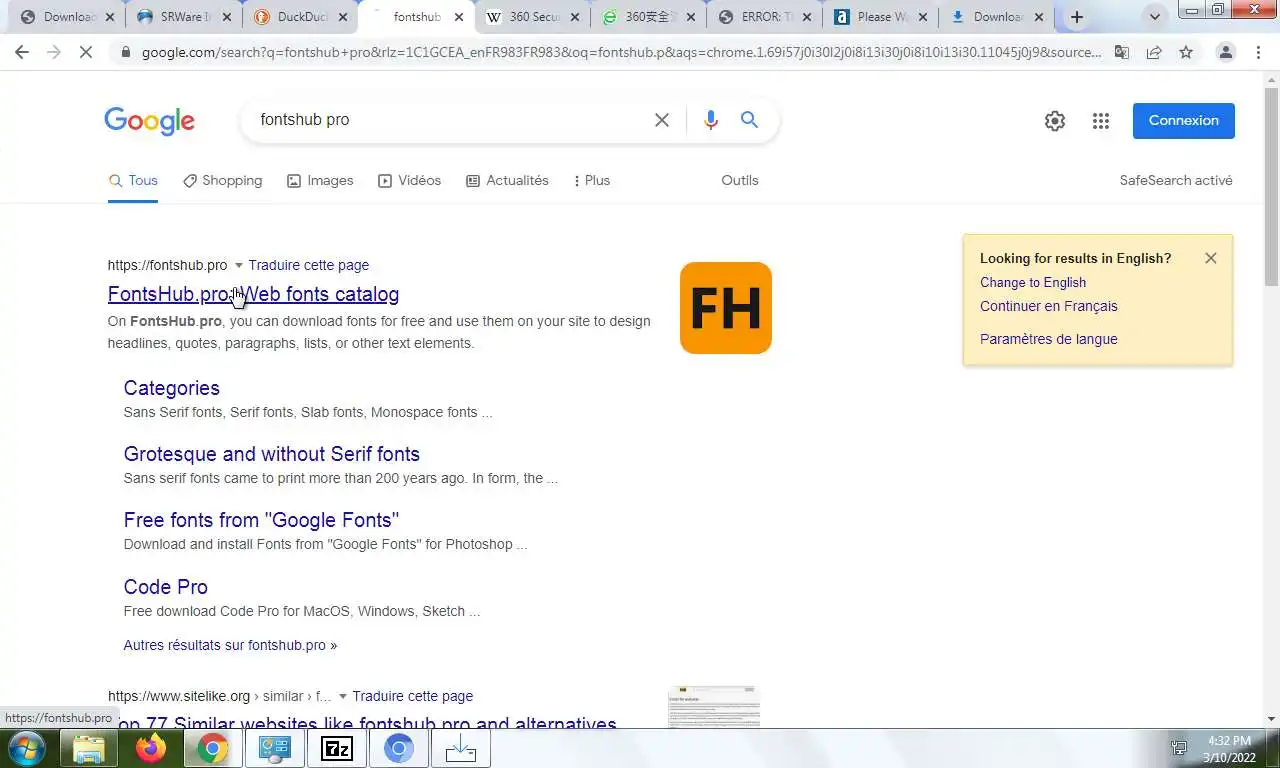Open a new browser tab with the plus

pyautogui.click(x=1077, y=17)
